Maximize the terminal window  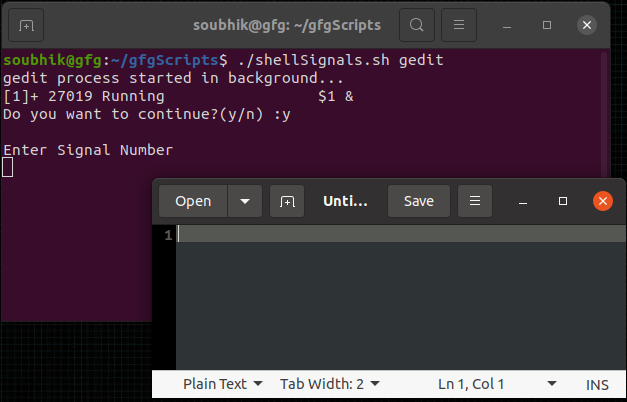[547, 25]
